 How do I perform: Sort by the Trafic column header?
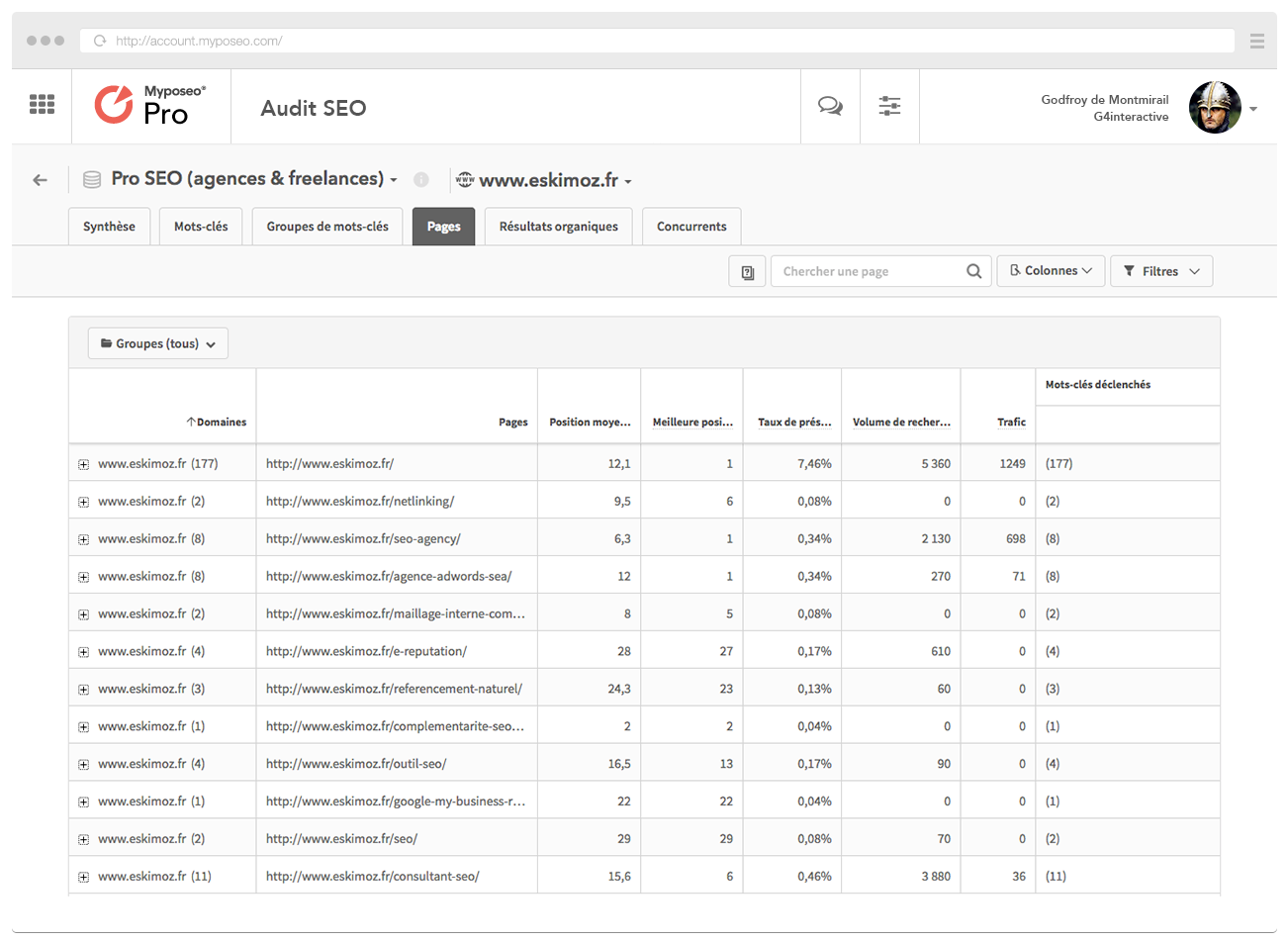[x=1011, y=423]
